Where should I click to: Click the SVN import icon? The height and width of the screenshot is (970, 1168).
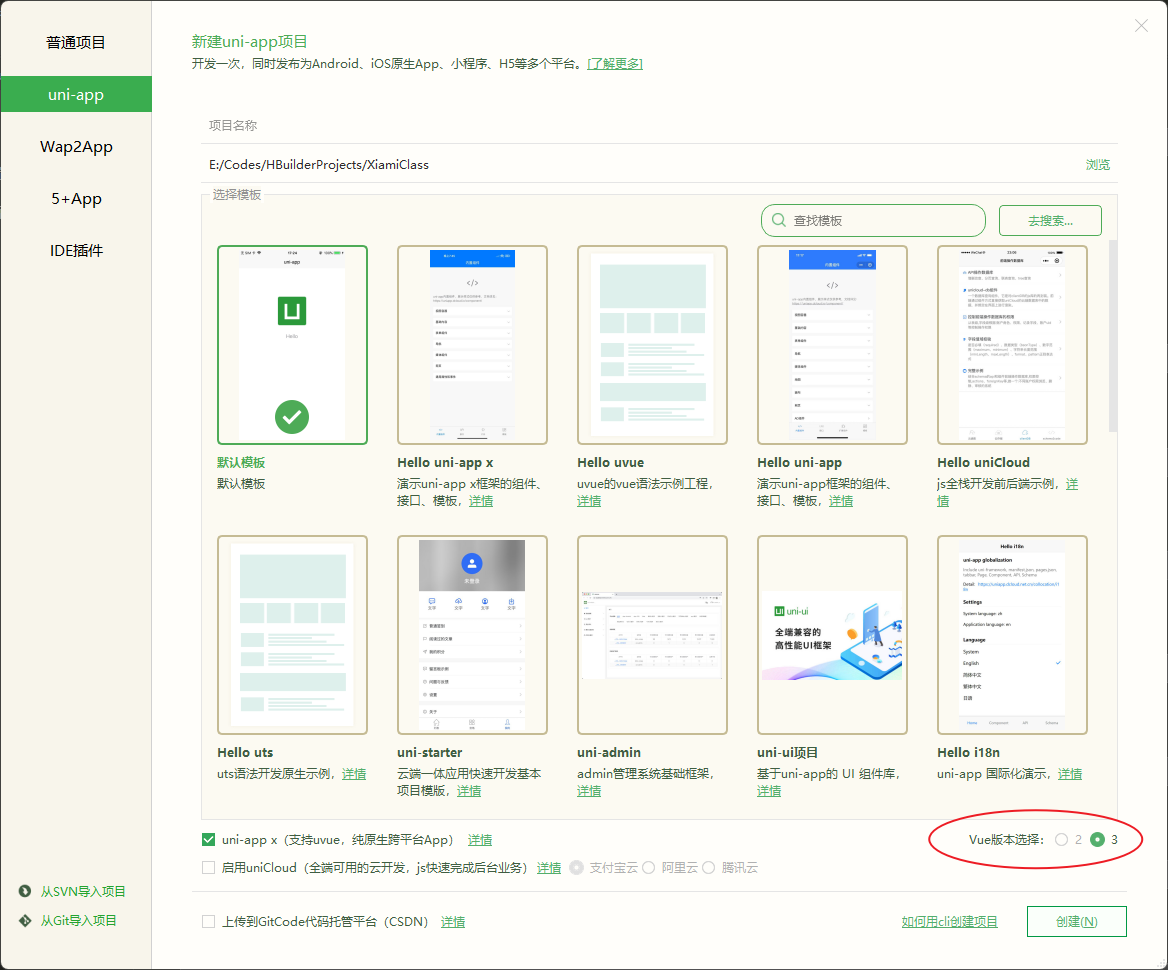25,891
